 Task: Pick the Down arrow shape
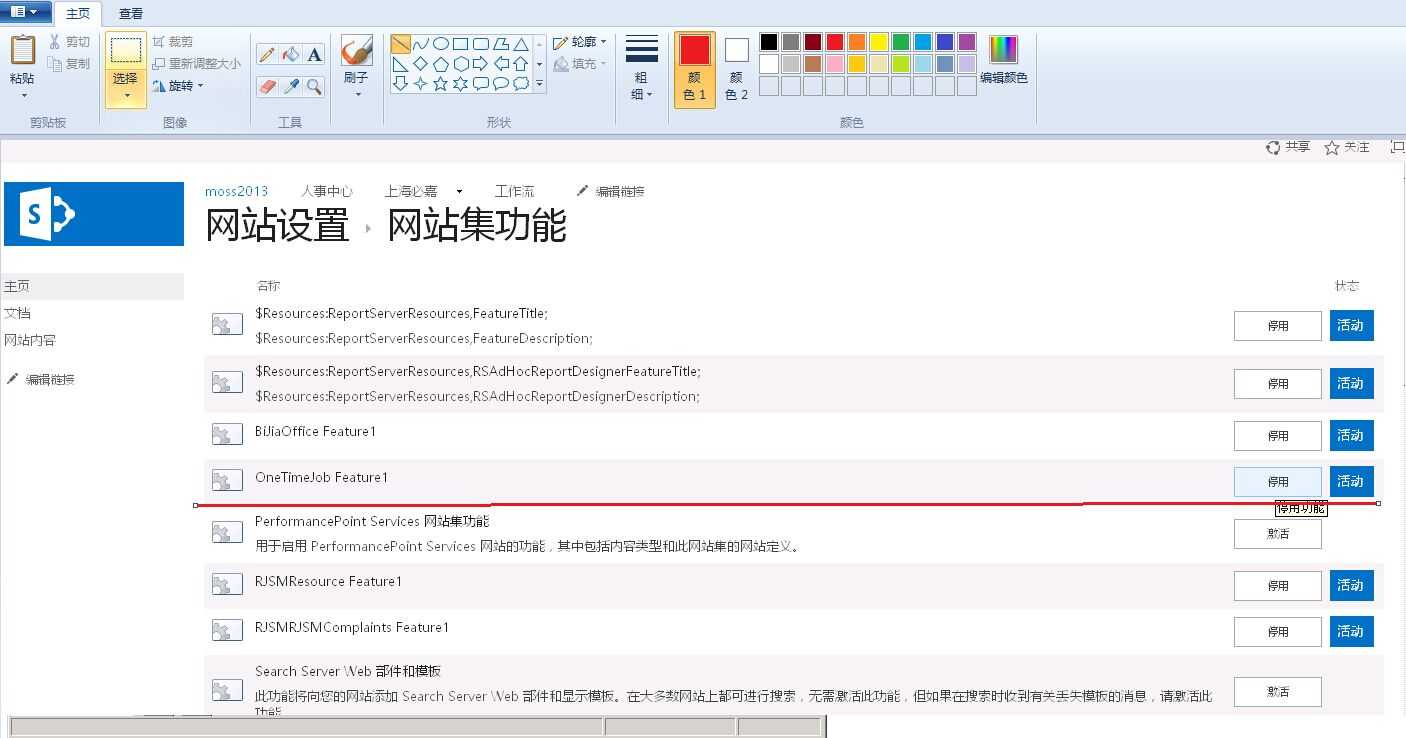click(400, 84)
